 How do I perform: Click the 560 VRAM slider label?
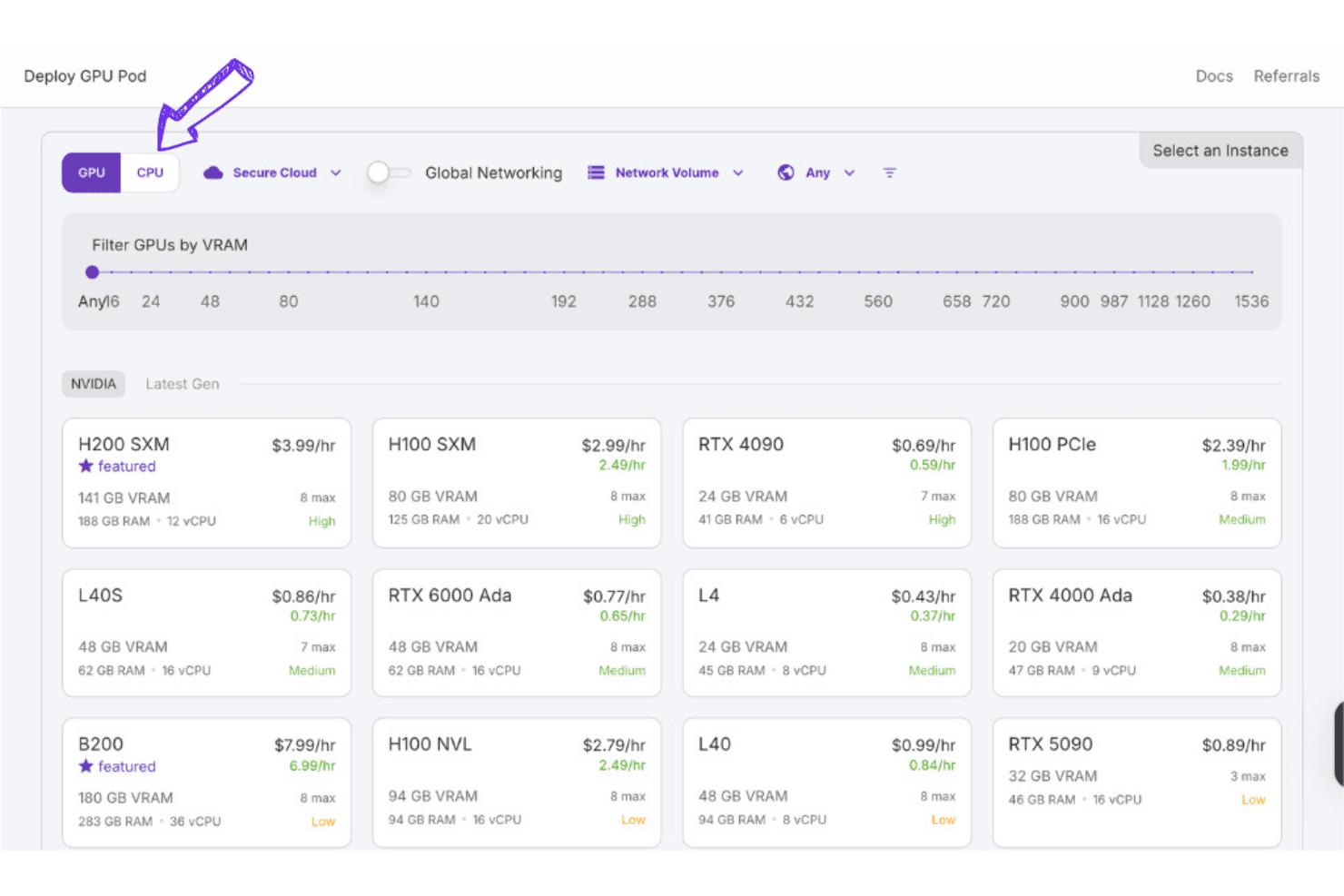click(x=878, y=301)
